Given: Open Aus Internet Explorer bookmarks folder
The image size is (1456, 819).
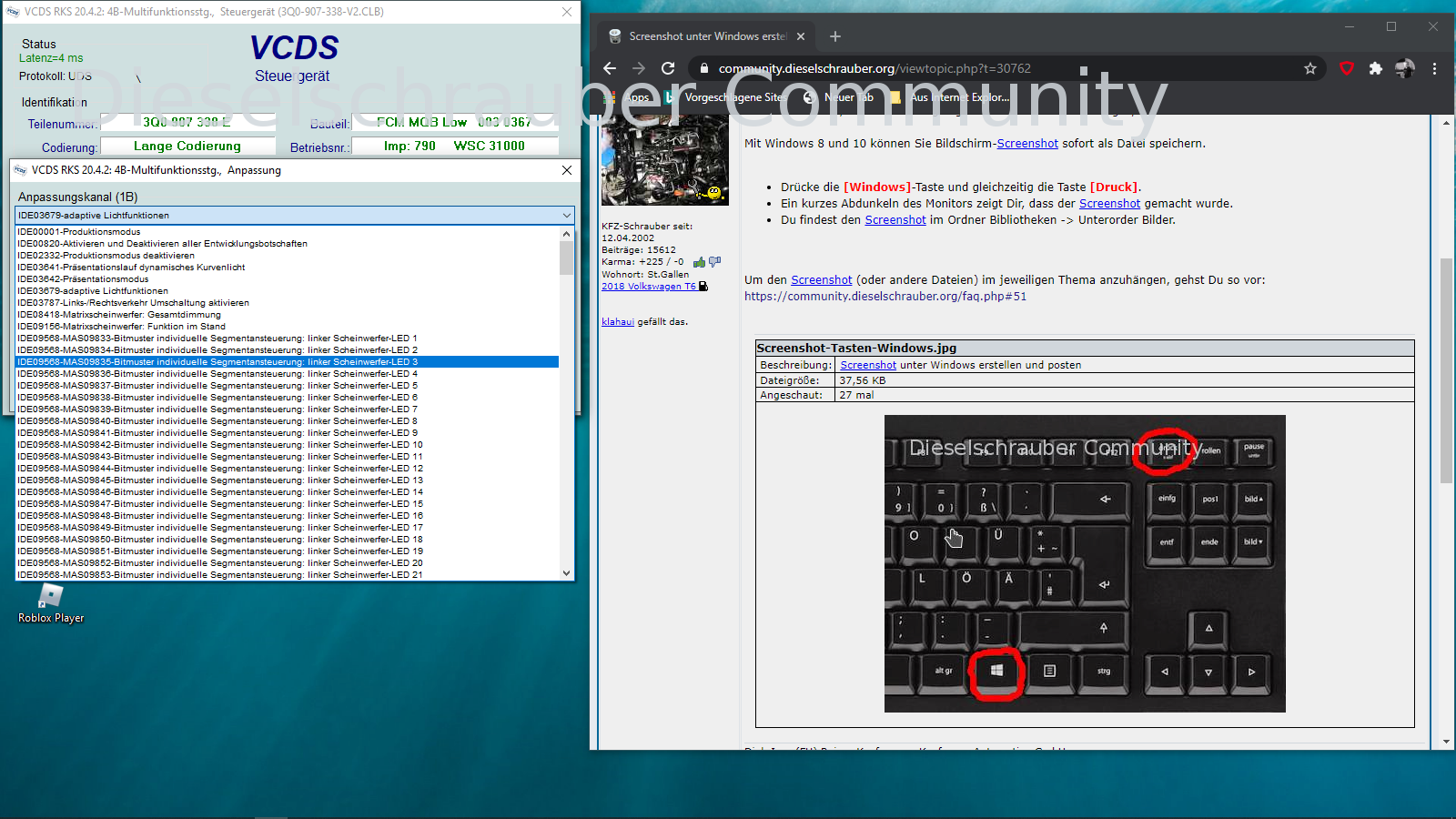Looking at the screenshot, I should (951, 97).
